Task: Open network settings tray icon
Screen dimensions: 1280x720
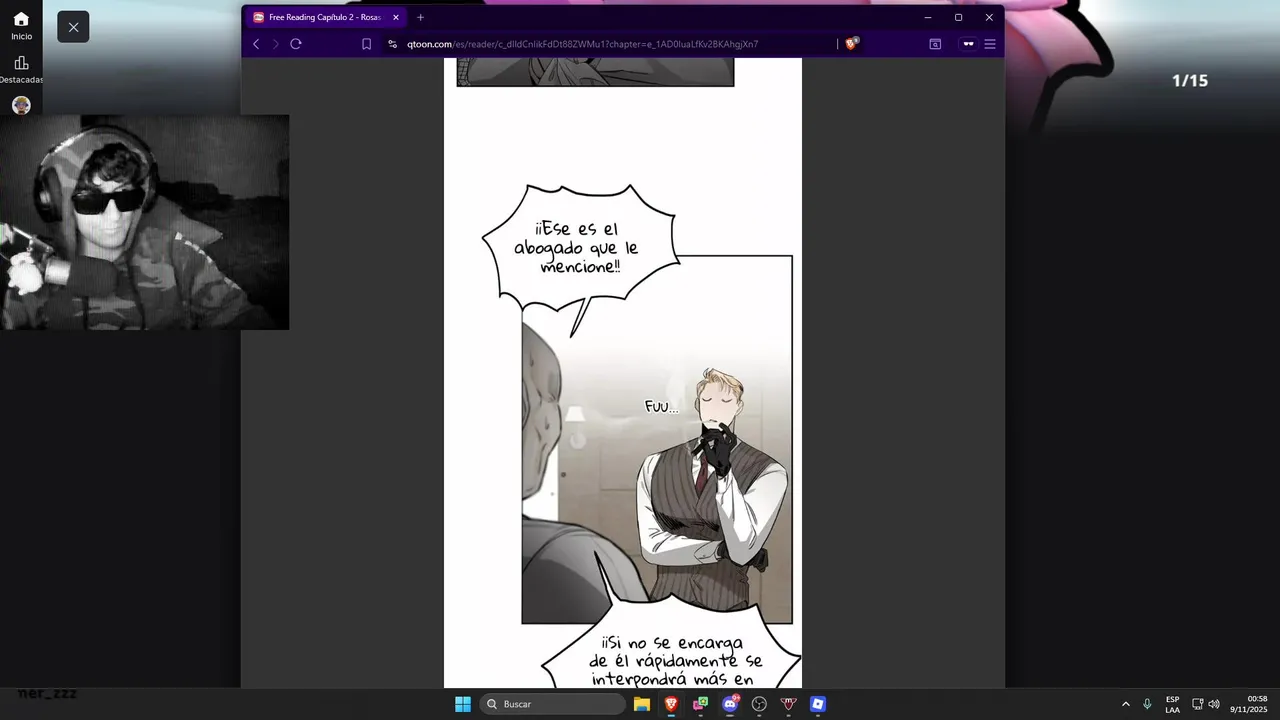Action: 1198,704
